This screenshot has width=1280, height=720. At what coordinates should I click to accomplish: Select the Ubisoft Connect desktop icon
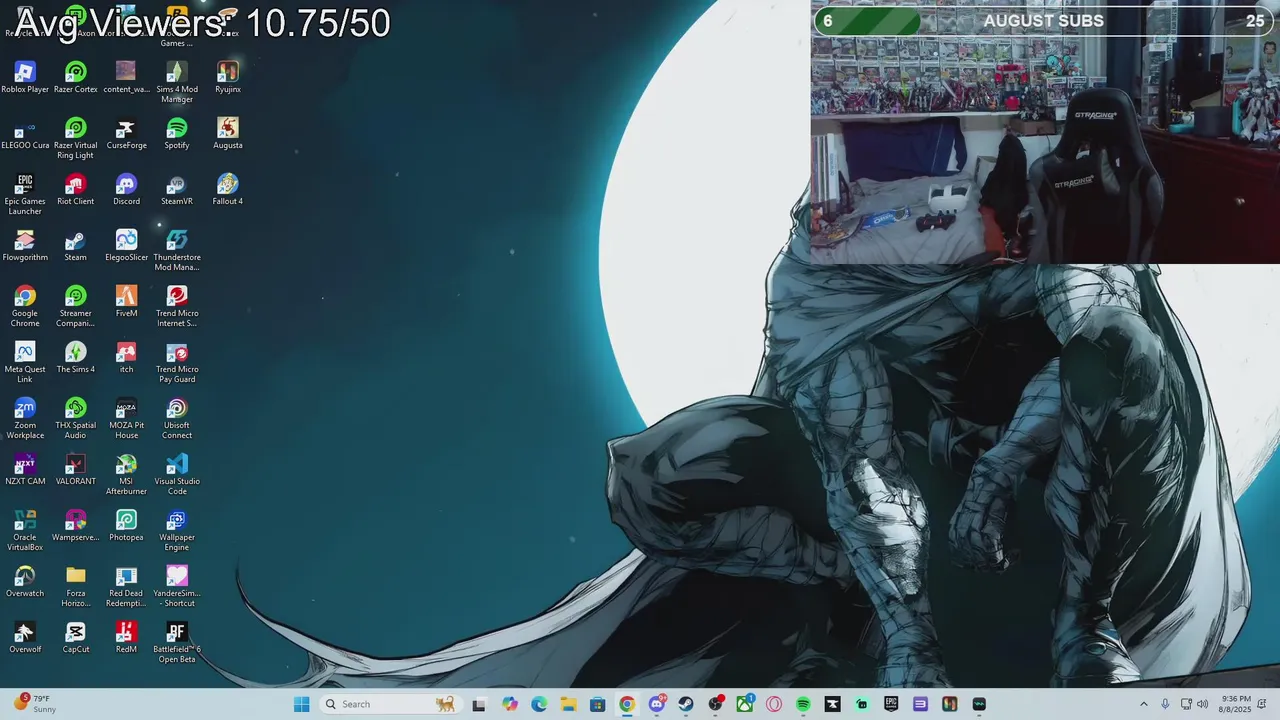177,418
